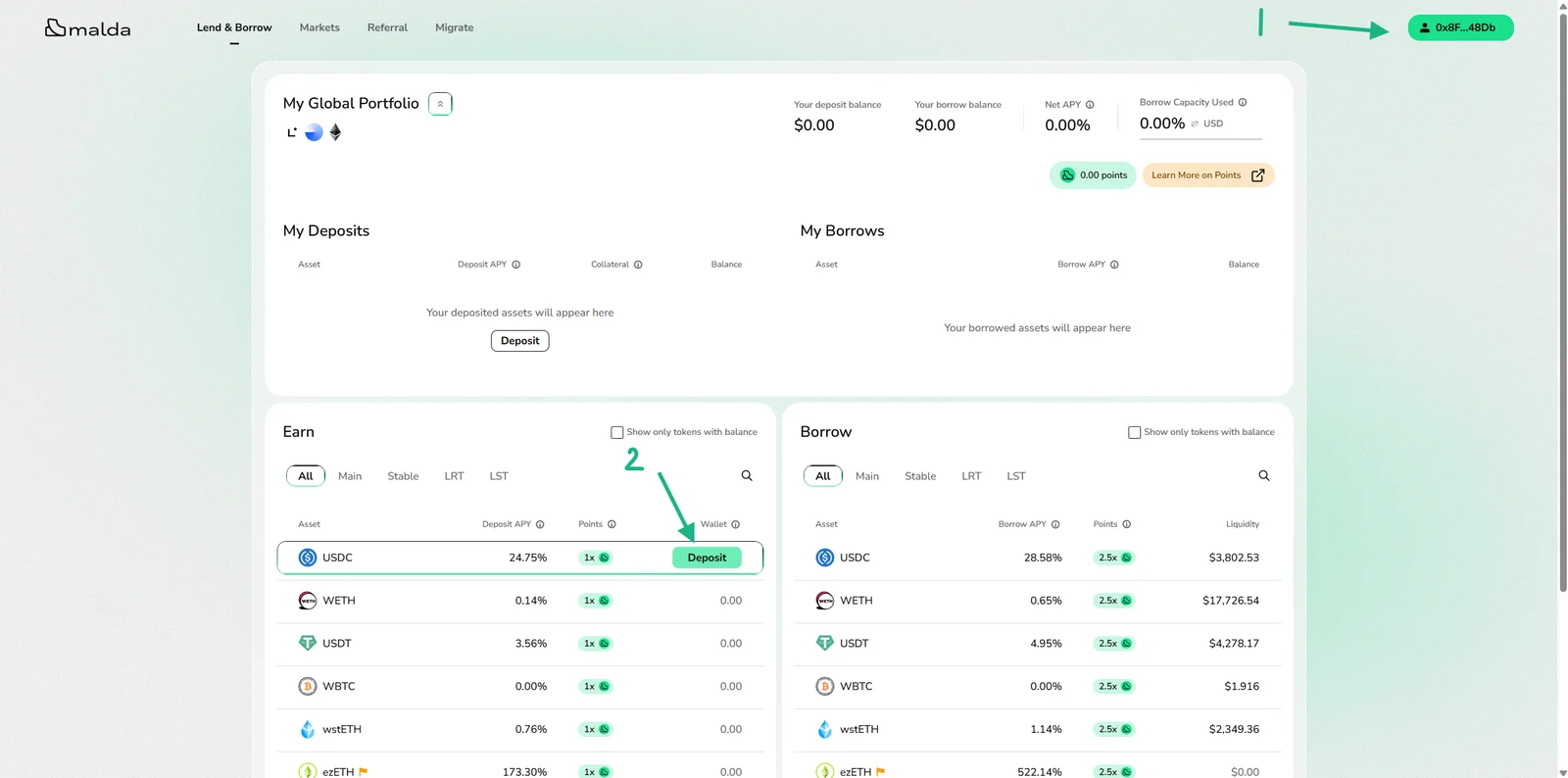The image size is (1568, 778).
Task: Click the Points info icon in Borrow table
Action: (x=1127, y=524)
